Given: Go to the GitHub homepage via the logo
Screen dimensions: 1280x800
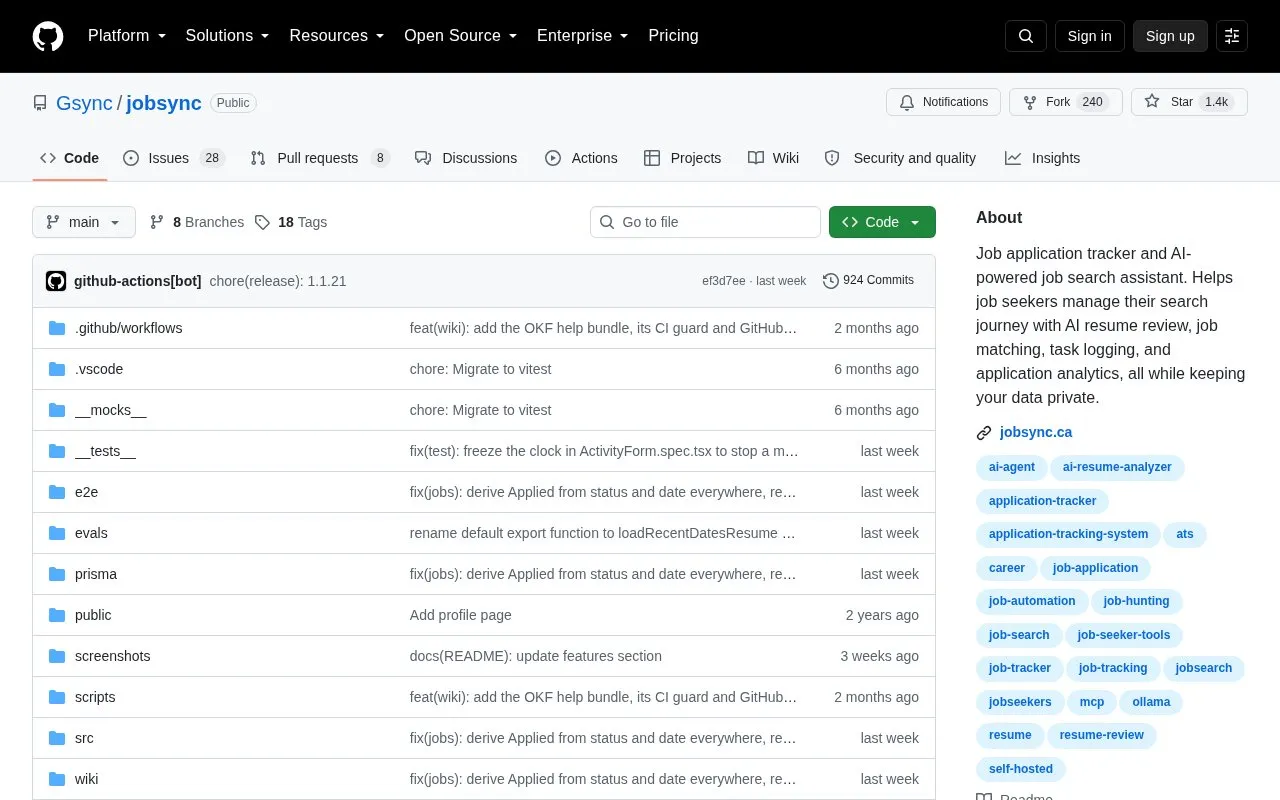Looking at the screenshot, I should pyautogui.click(x=48, y=36).
